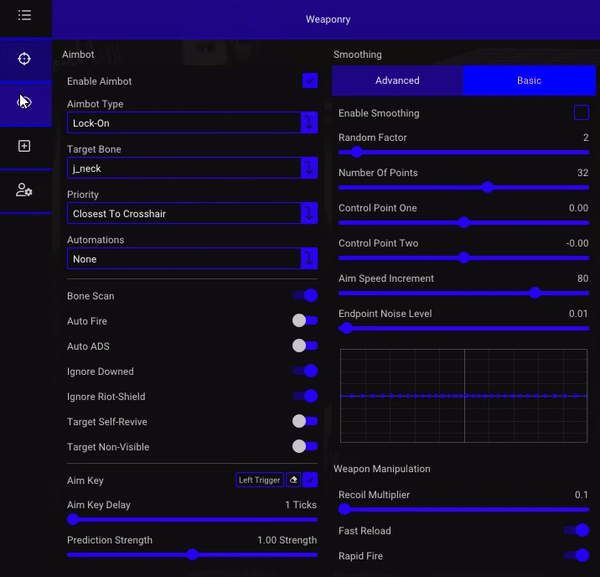
Task: Click the arrow icon on Target Bone
Action: click(309, 168)
